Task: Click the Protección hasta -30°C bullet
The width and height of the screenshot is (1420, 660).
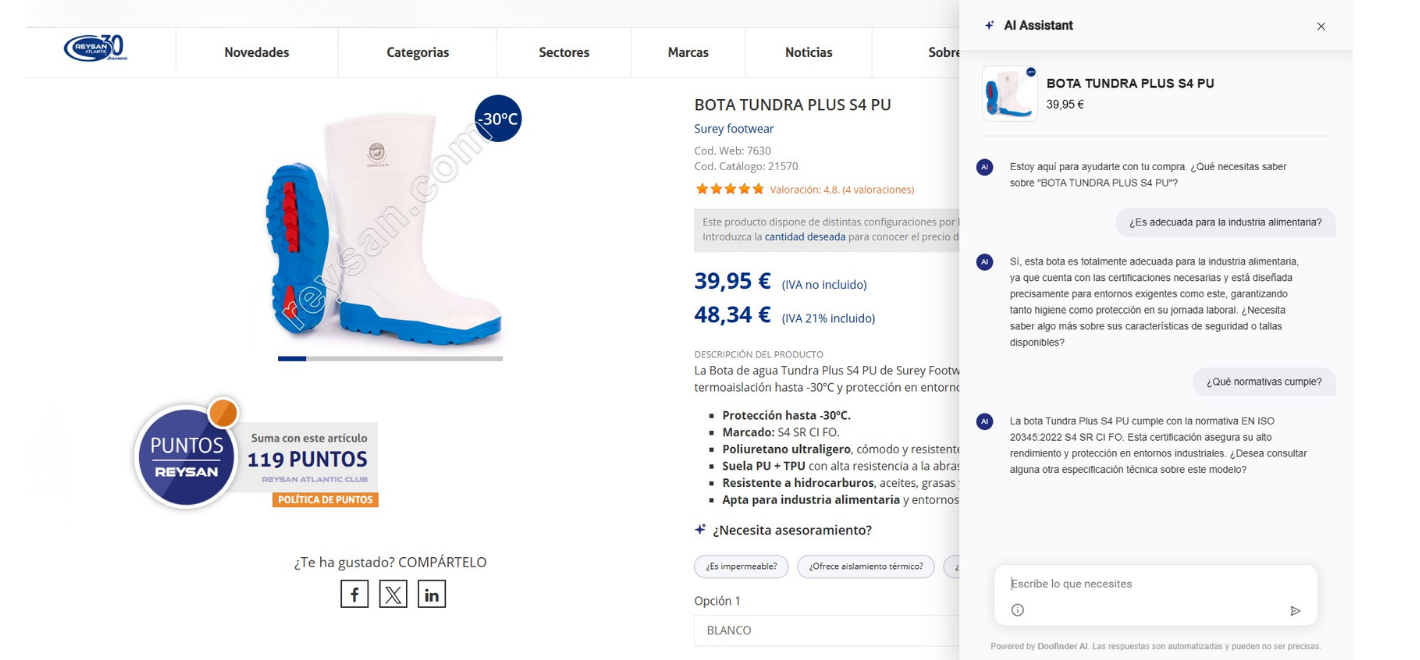Action: pyautogui.click(x=786, y=415)
